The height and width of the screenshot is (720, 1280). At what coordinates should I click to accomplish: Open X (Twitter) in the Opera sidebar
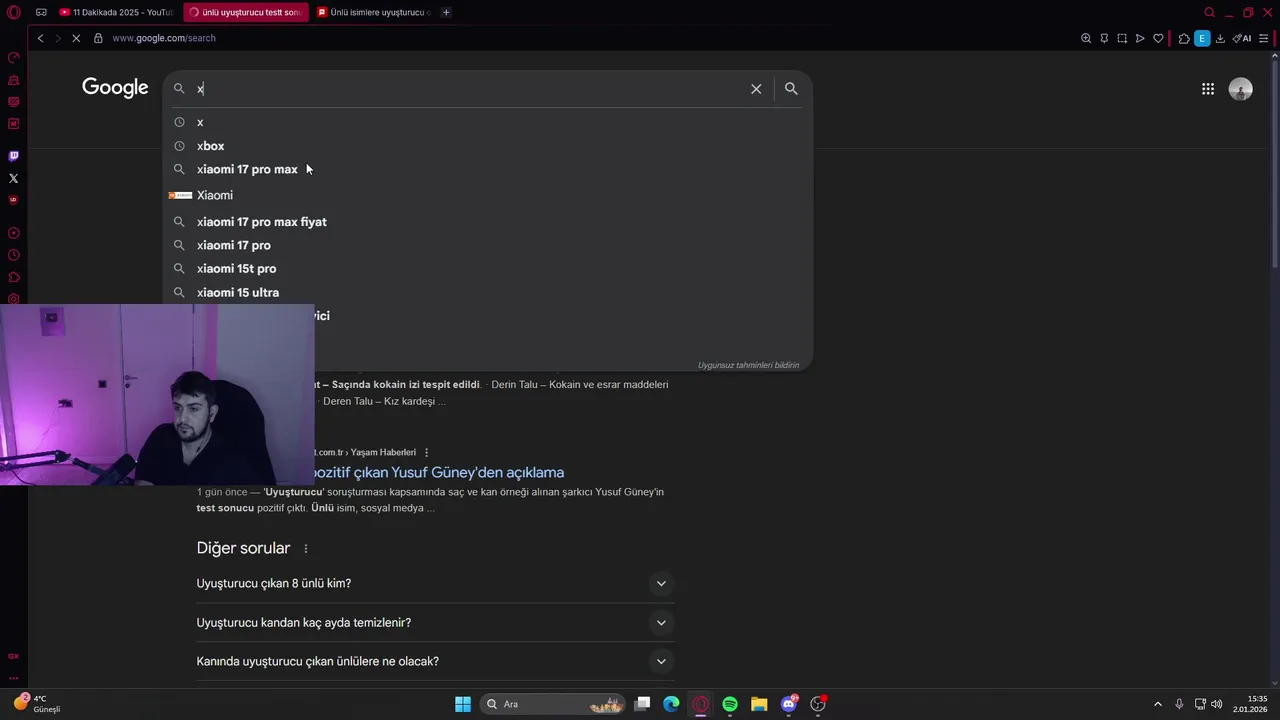click(x=14, y=178)
